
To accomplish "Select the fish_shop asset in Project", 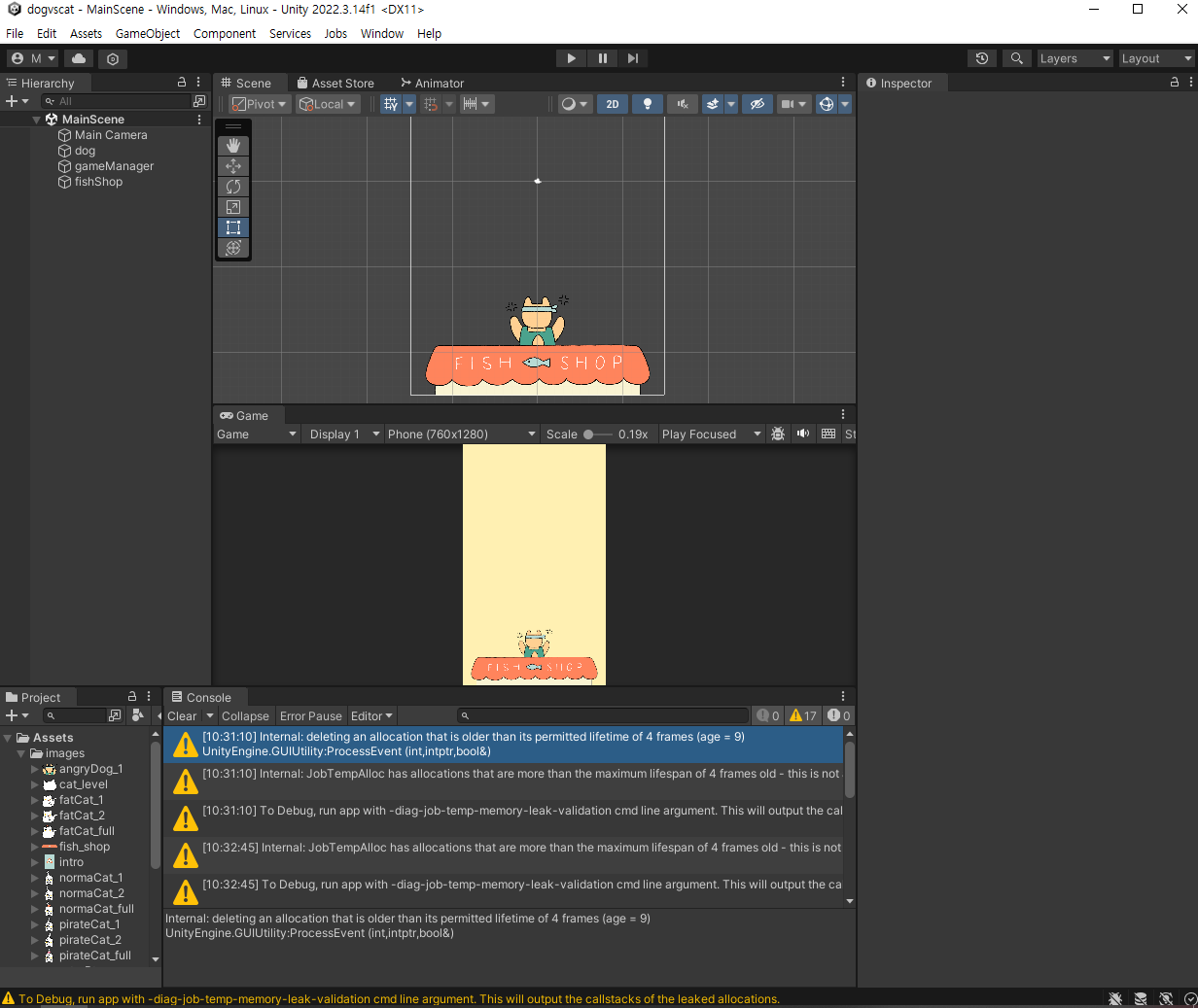I will tap(84, 847).
